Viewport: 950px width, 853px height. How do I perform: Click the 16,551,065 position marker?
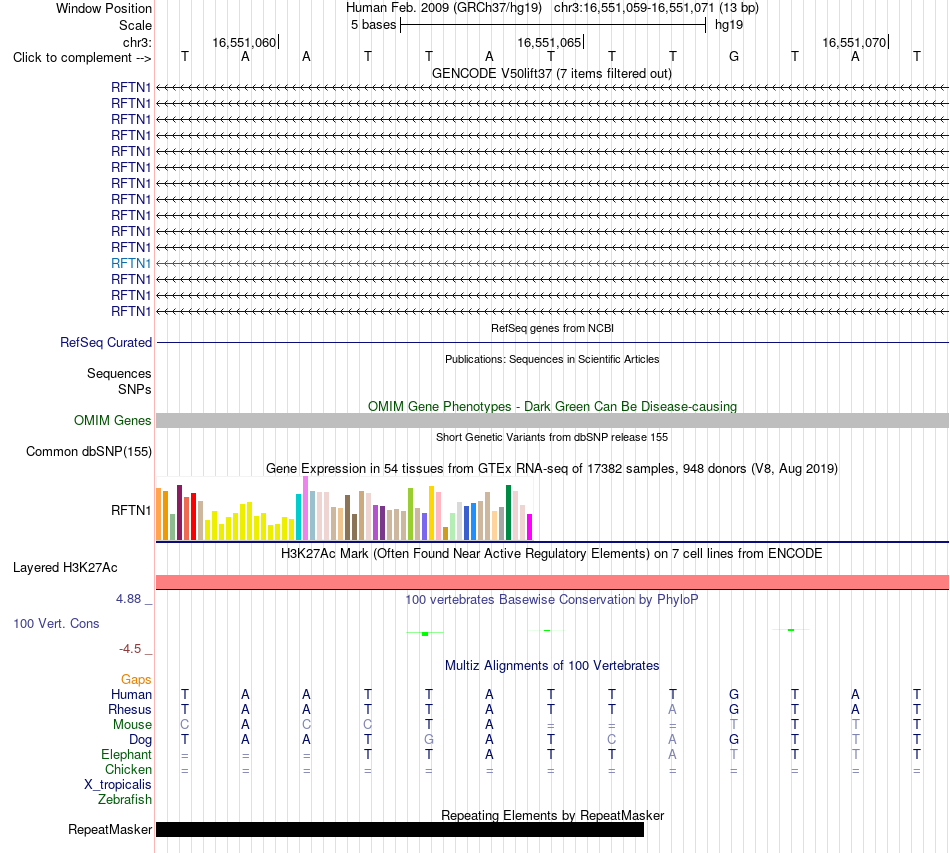click(x=549, y=42)
